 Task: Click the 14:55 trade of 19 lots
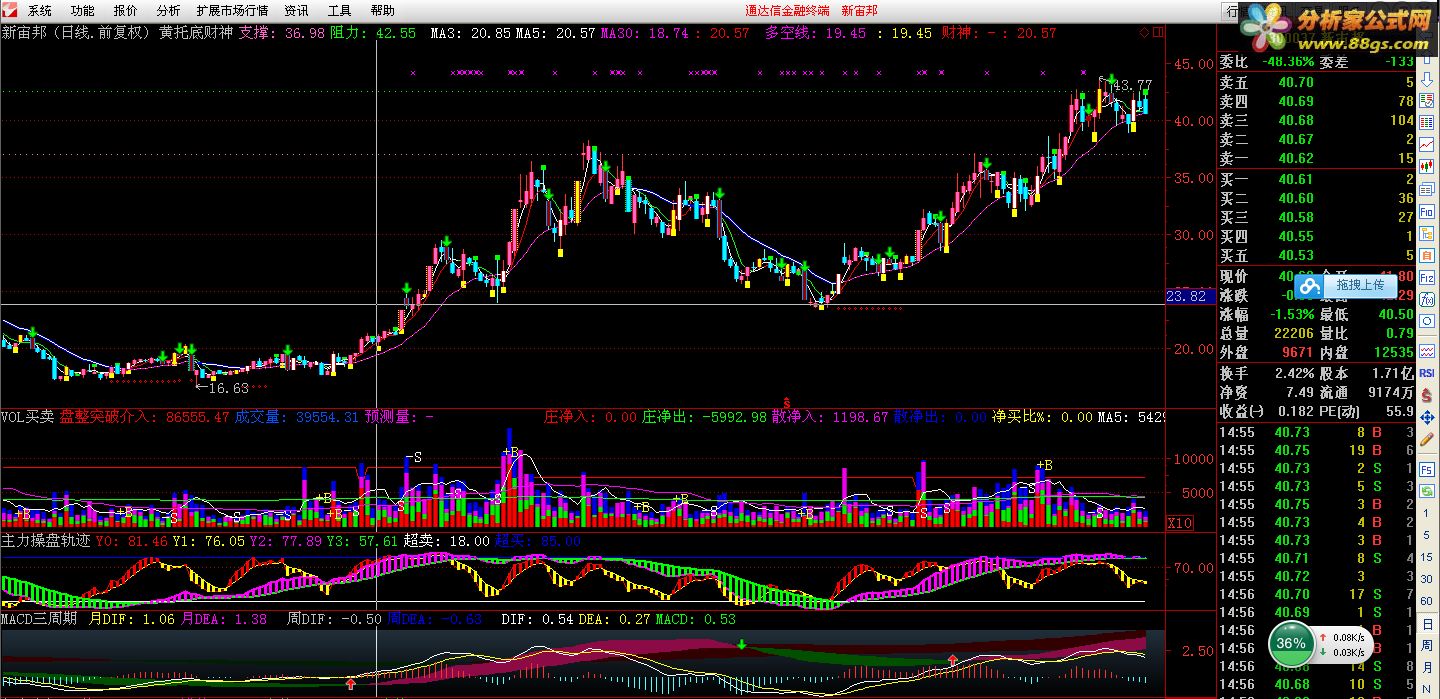point(1317,450)
